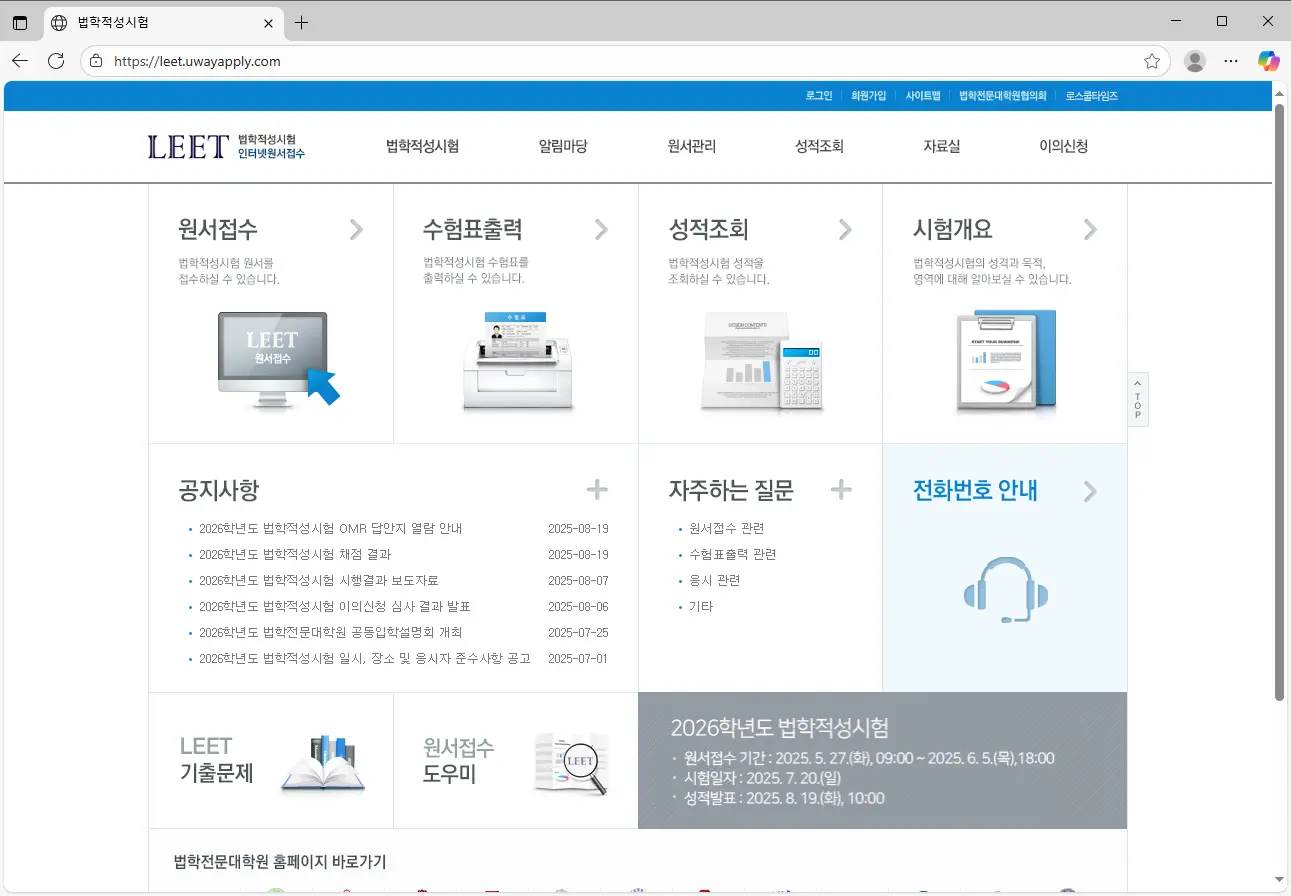
Task: Open the 로스쿨타임즈 link
Action: coord(1091,96)
